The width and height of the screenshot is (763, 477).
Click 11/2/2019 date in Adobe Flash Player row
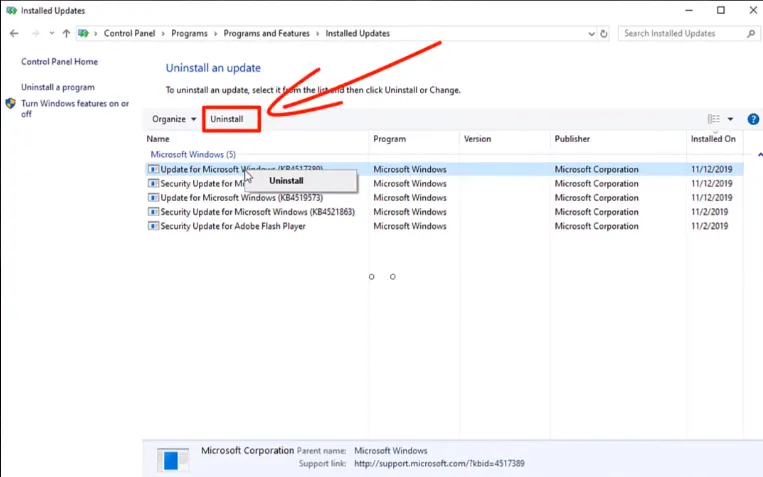click(709, 226)
